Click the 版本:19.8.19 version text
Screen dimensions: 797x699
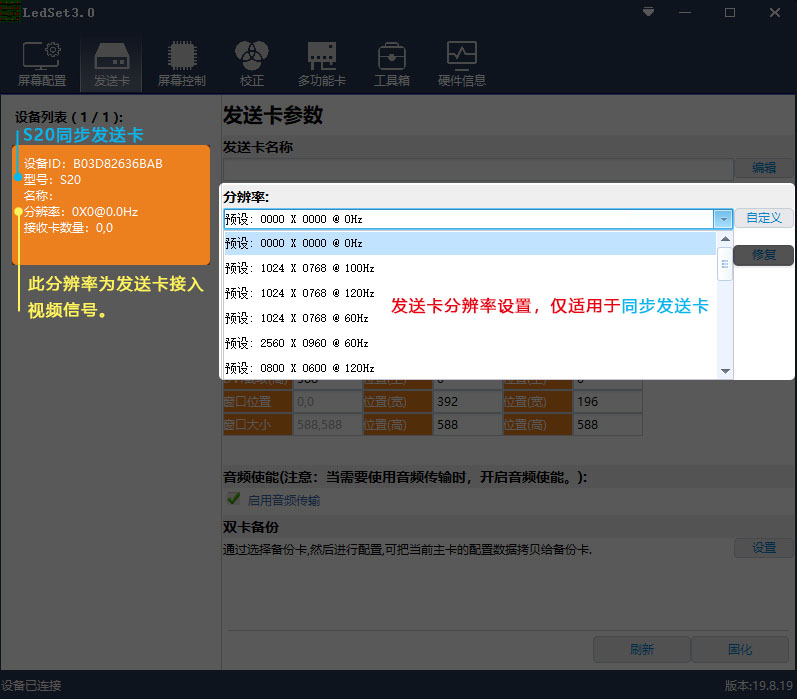759,686
